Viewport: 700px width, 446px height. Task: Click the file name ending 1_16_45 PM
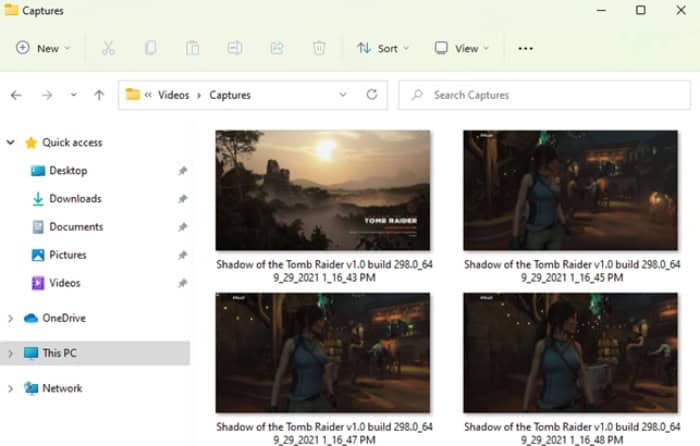pos(572,271)
